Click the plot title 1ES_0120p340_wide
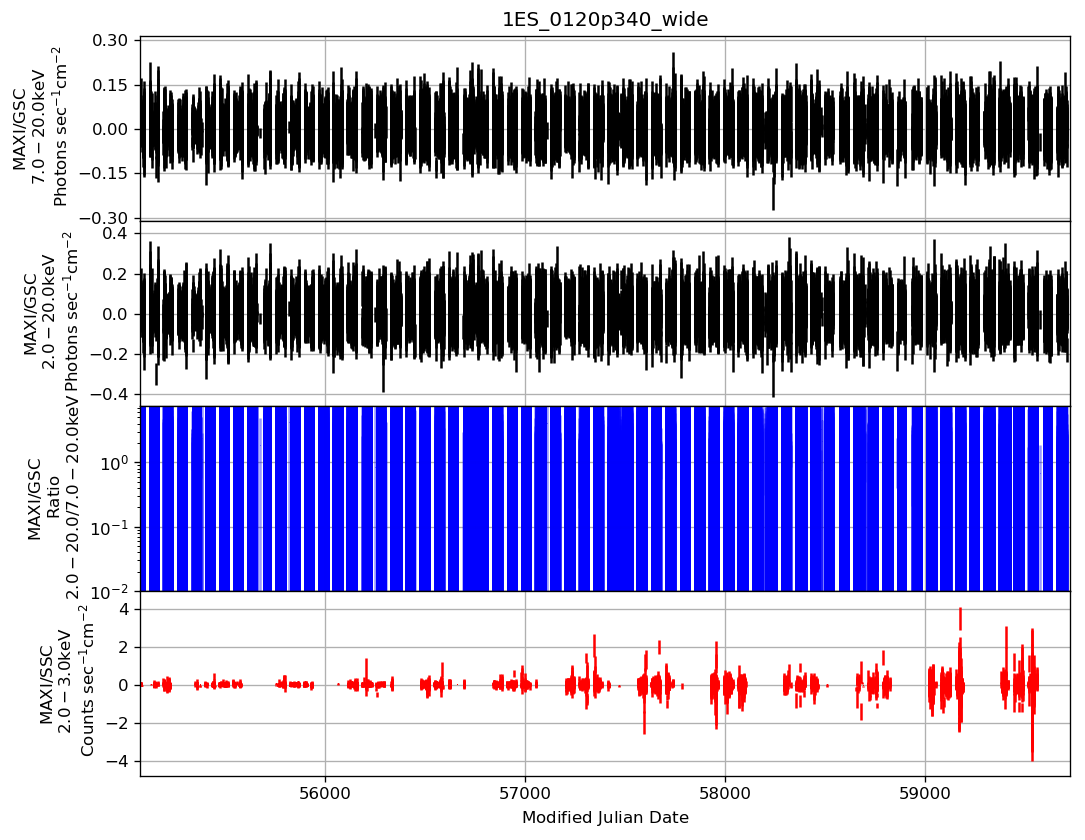 (x=605, y=19)
